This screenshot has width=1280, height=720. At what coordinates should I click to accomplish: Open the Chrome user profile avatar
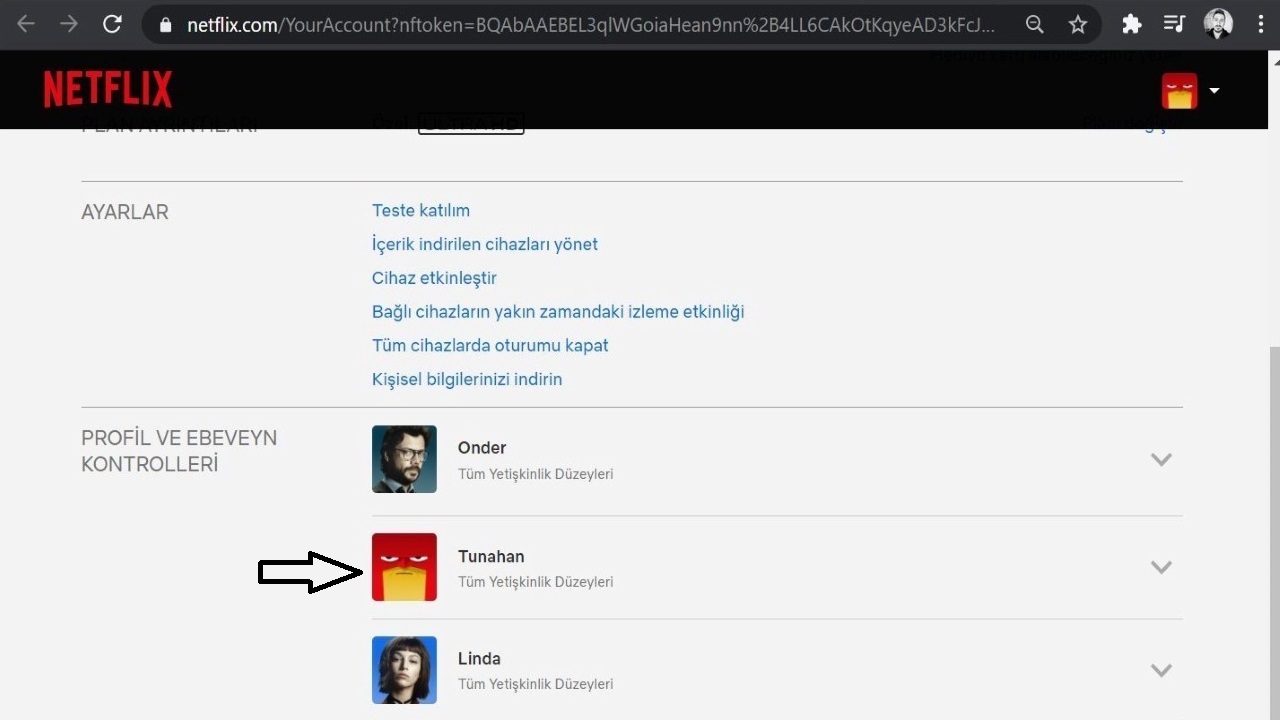[1218, 24]
